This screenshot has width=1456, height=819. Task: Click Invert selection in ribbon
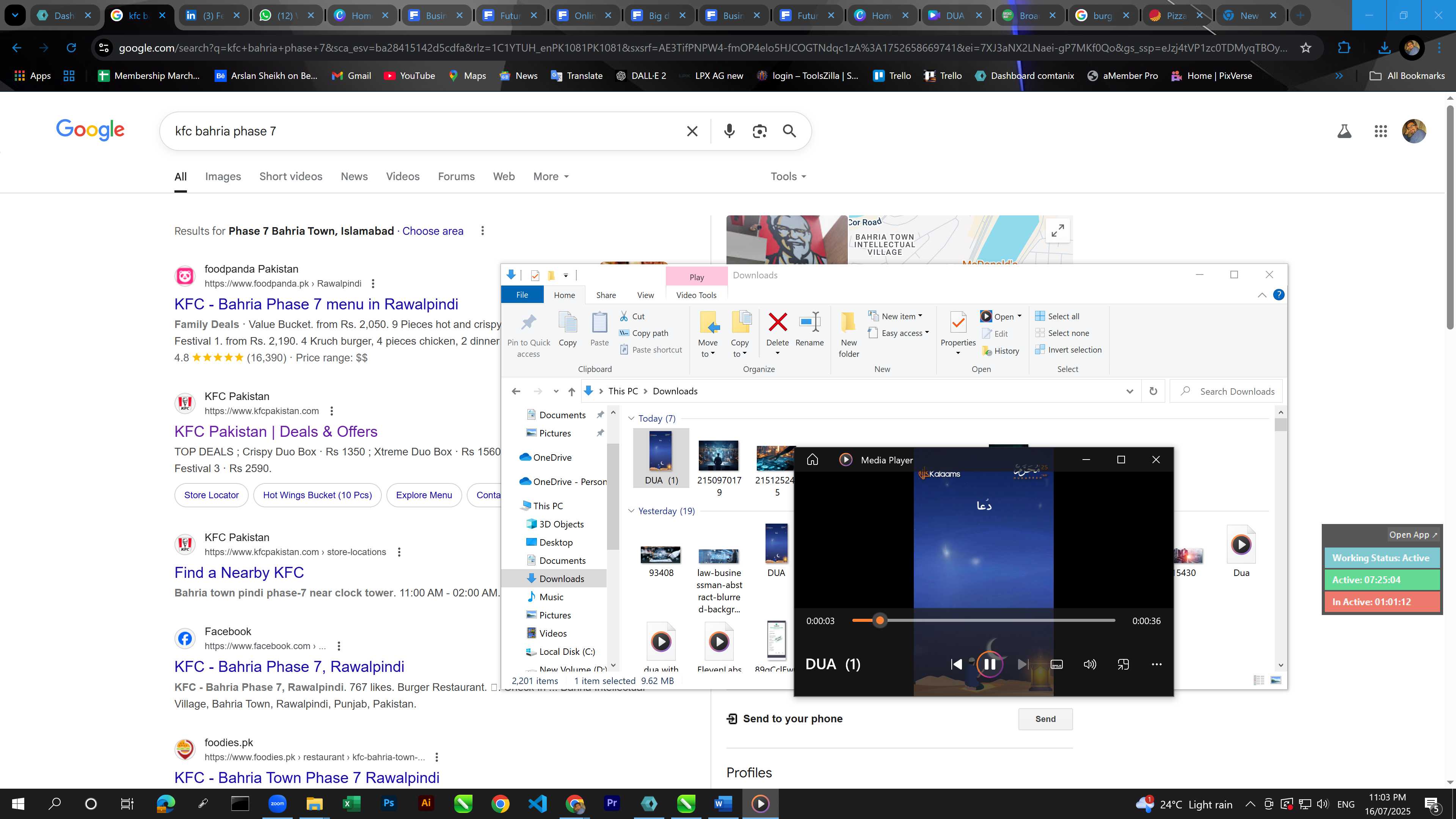1068,350
